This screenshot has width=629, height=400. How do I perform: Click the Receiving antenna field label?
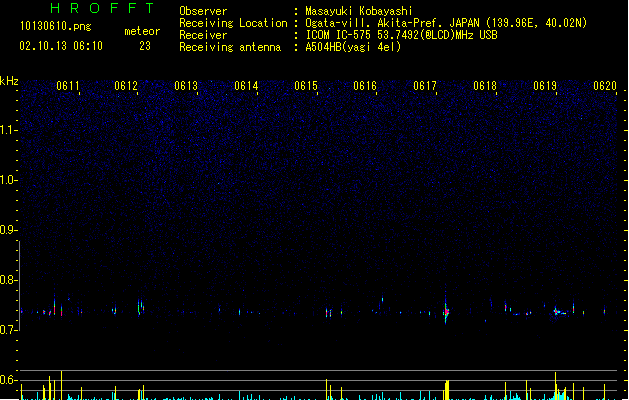point(230,47)
